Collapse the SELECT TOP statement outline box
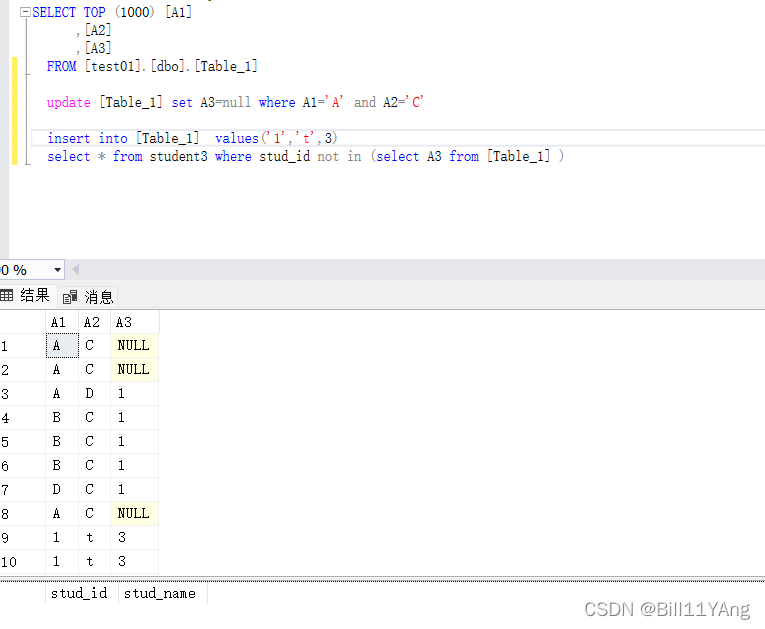Image resolution: width=765 pixels, height=629 pixels. click(x=25, y=12)
